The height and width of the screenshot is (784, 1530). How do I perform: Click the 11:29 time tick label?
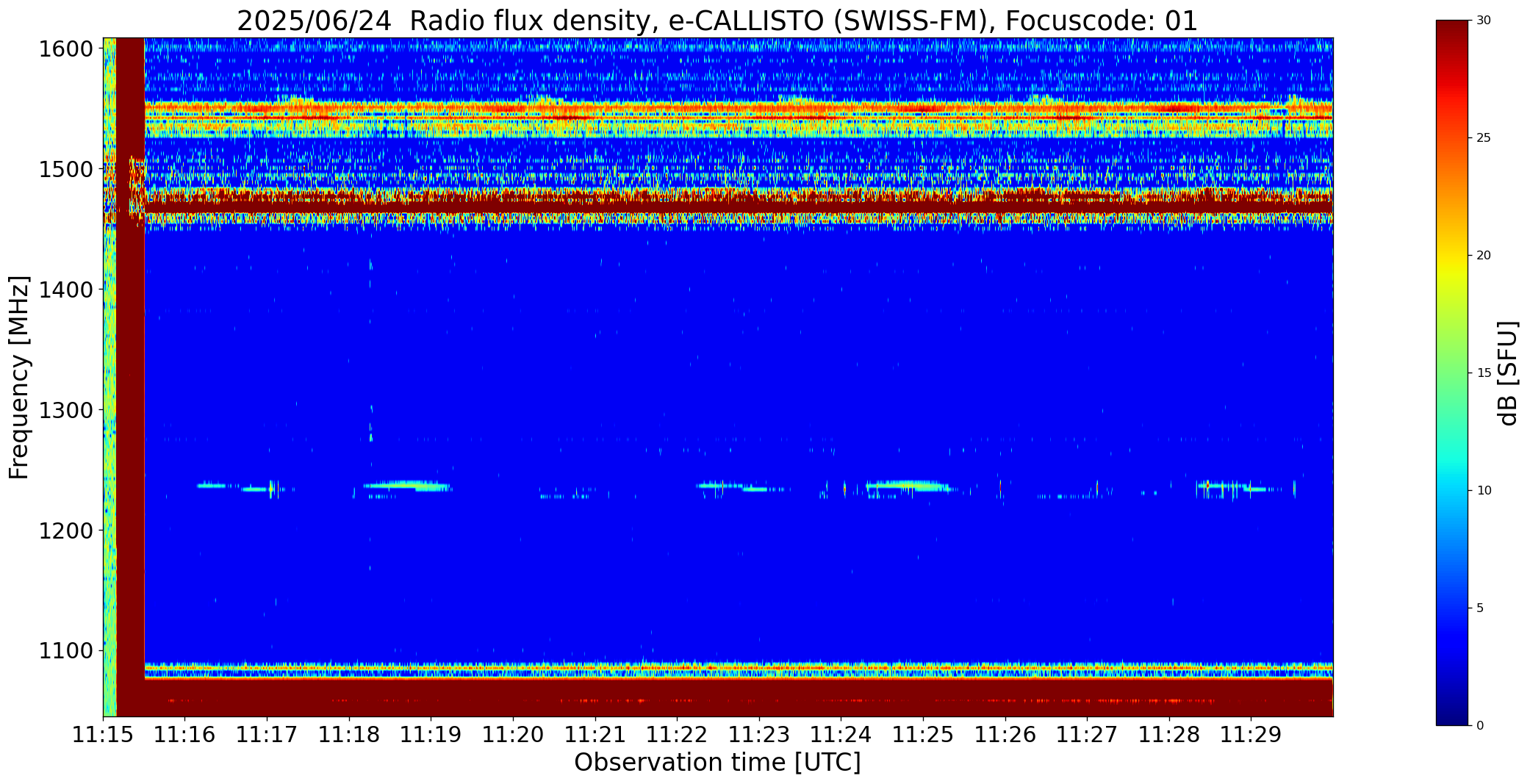point(1251,735)
